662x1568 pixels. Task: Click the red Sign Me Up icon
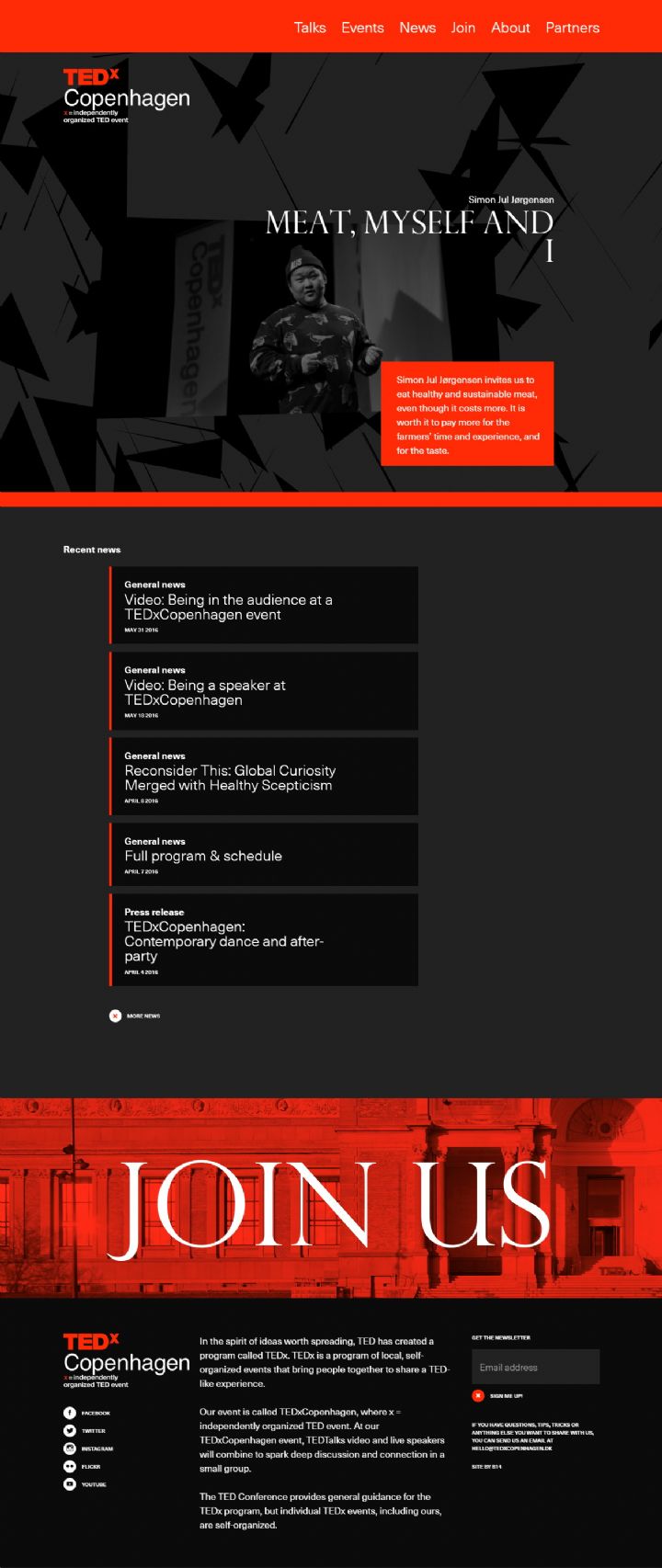[478, 1395]
